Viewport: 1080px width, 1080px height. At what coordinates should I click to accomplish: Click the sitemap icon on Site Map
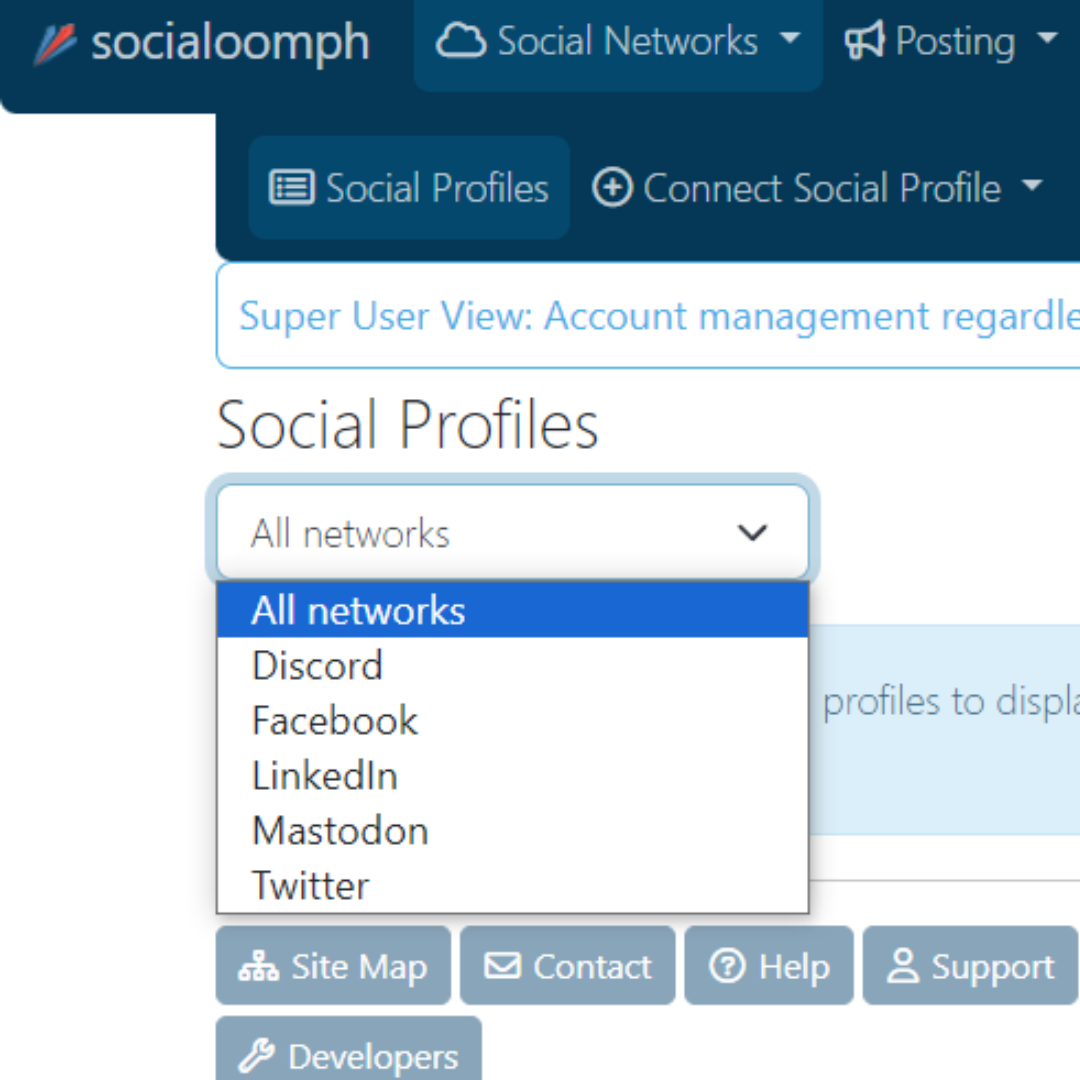pos(258,966)
